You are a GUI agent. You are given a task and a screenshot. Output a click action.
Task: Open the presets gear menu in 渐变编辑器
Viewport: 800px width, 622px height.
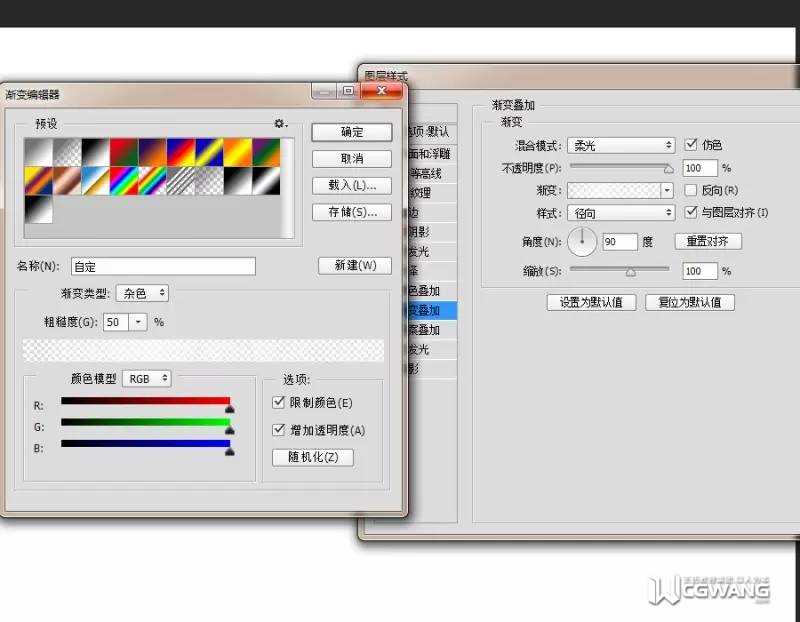pyautogui.click(x=281, y=123)
